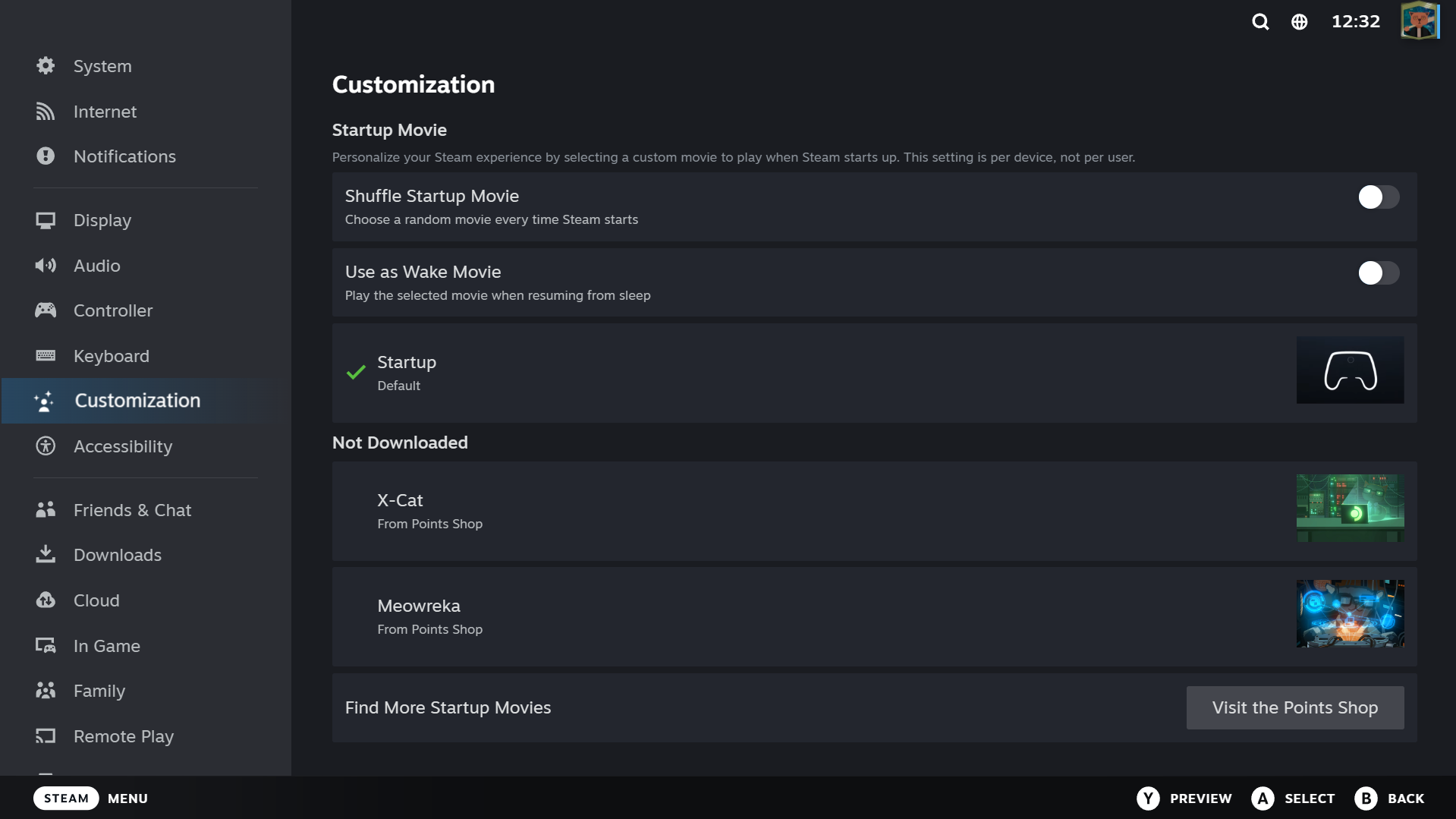Image resolution: width=1456 pixels, height=819 pixels.
Task: Go to Internet settings
Action: 105,112
